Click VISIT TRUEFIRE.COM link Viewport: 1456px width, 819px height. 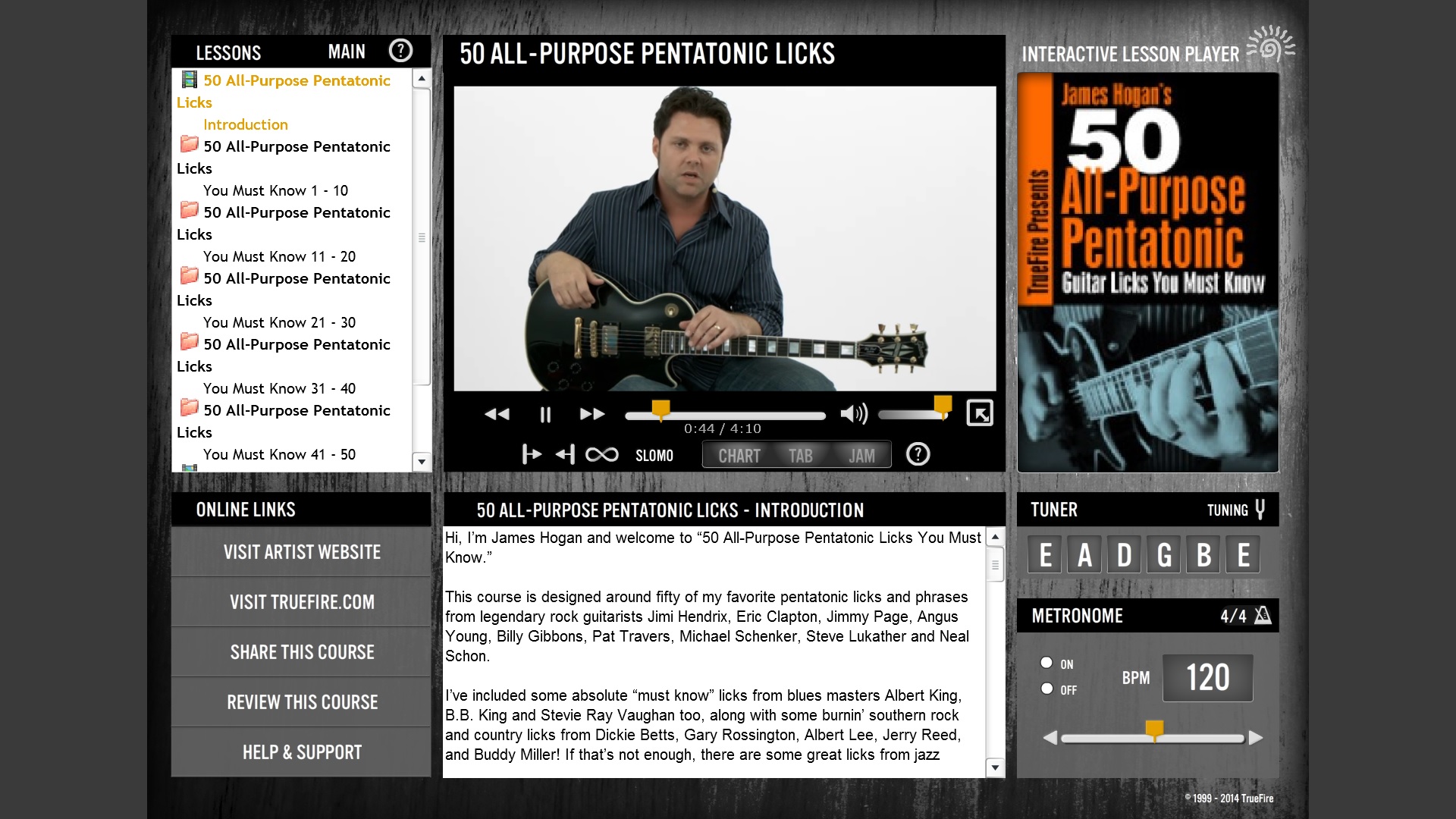click(300, 601)
